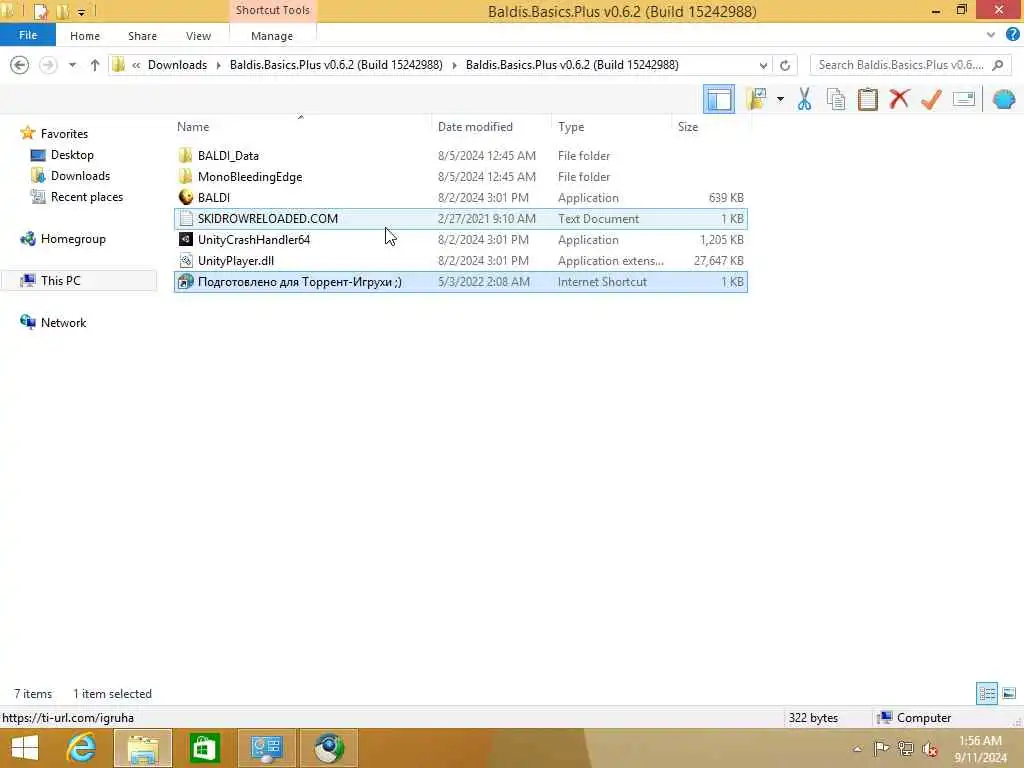This screenshot has width=1024, height=768.
Task: Expand the arrow after Downloads breadcrumb
Action: pyautogui.click(x=219, y=65)
